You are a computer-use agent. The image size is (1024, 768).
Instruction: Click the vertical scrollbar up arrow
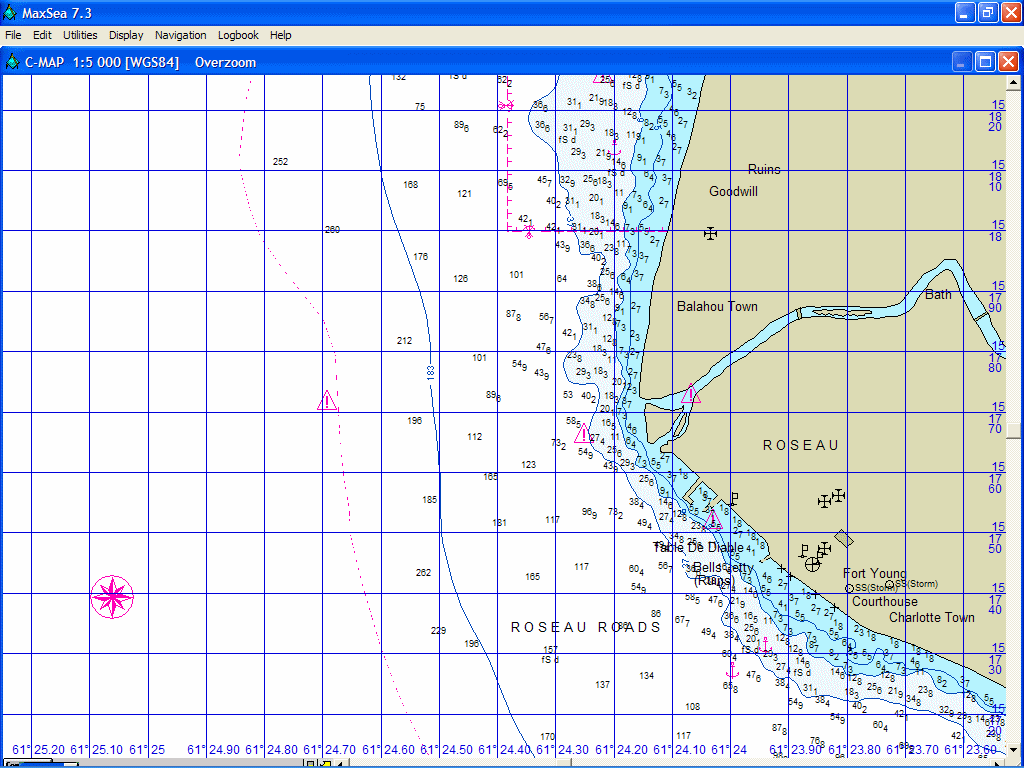click(1013, 82)
